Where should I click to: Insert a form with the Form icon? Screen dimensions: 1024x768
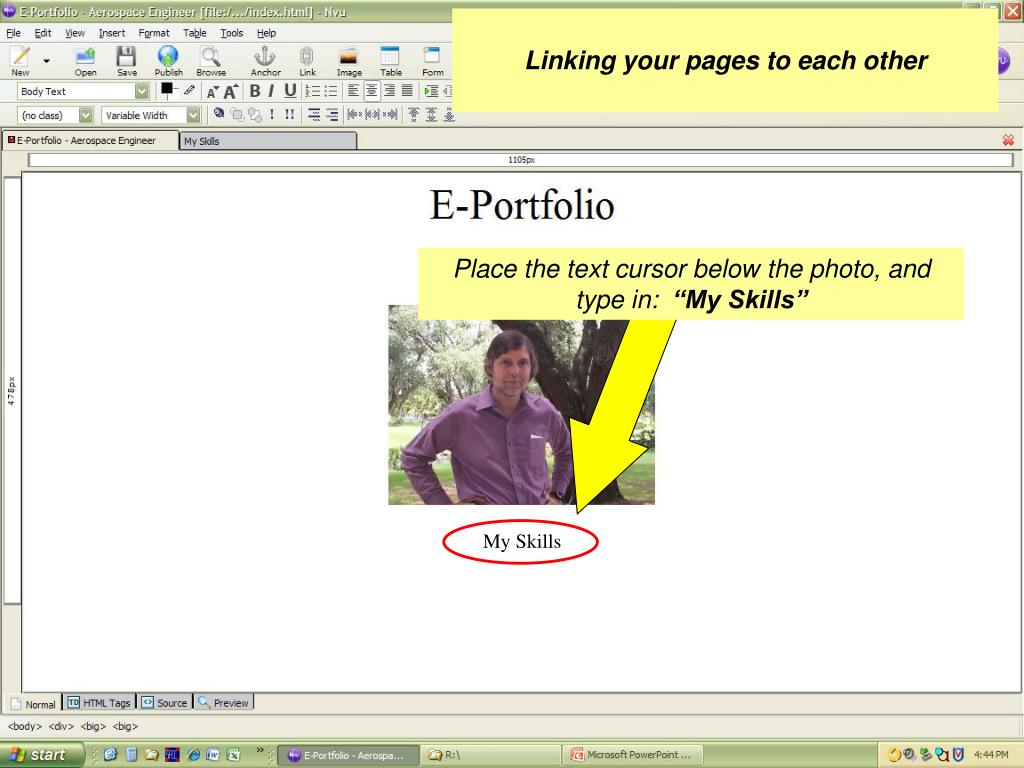pyautogui.click(x=432, y=61)
